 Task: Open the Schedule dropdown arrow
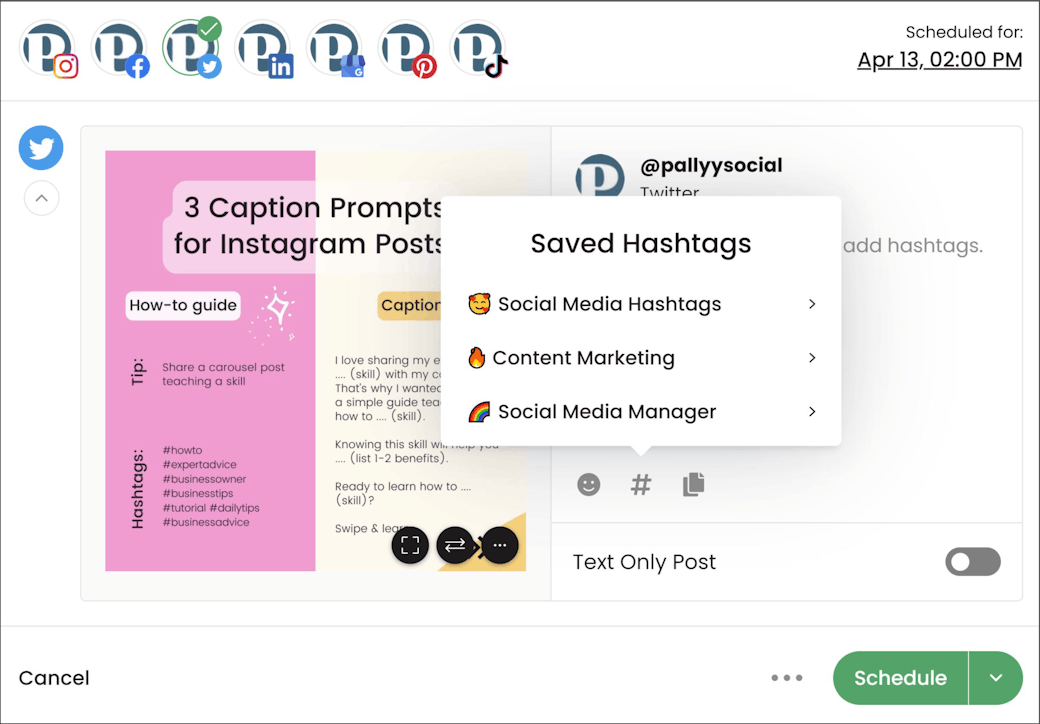pos(996,678)
